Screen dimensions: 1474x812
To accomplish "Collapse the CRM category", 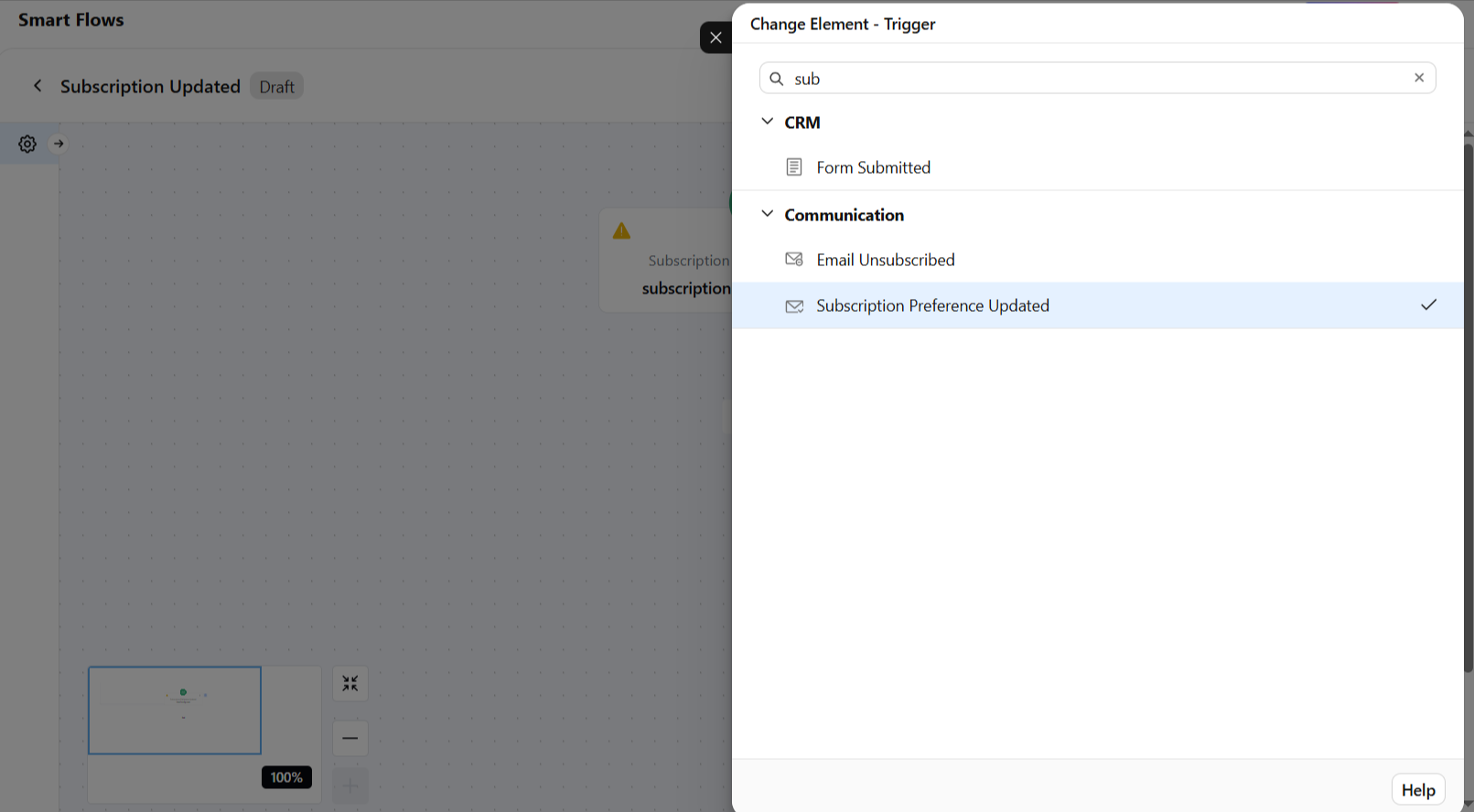I will click(x=767, y=122).
